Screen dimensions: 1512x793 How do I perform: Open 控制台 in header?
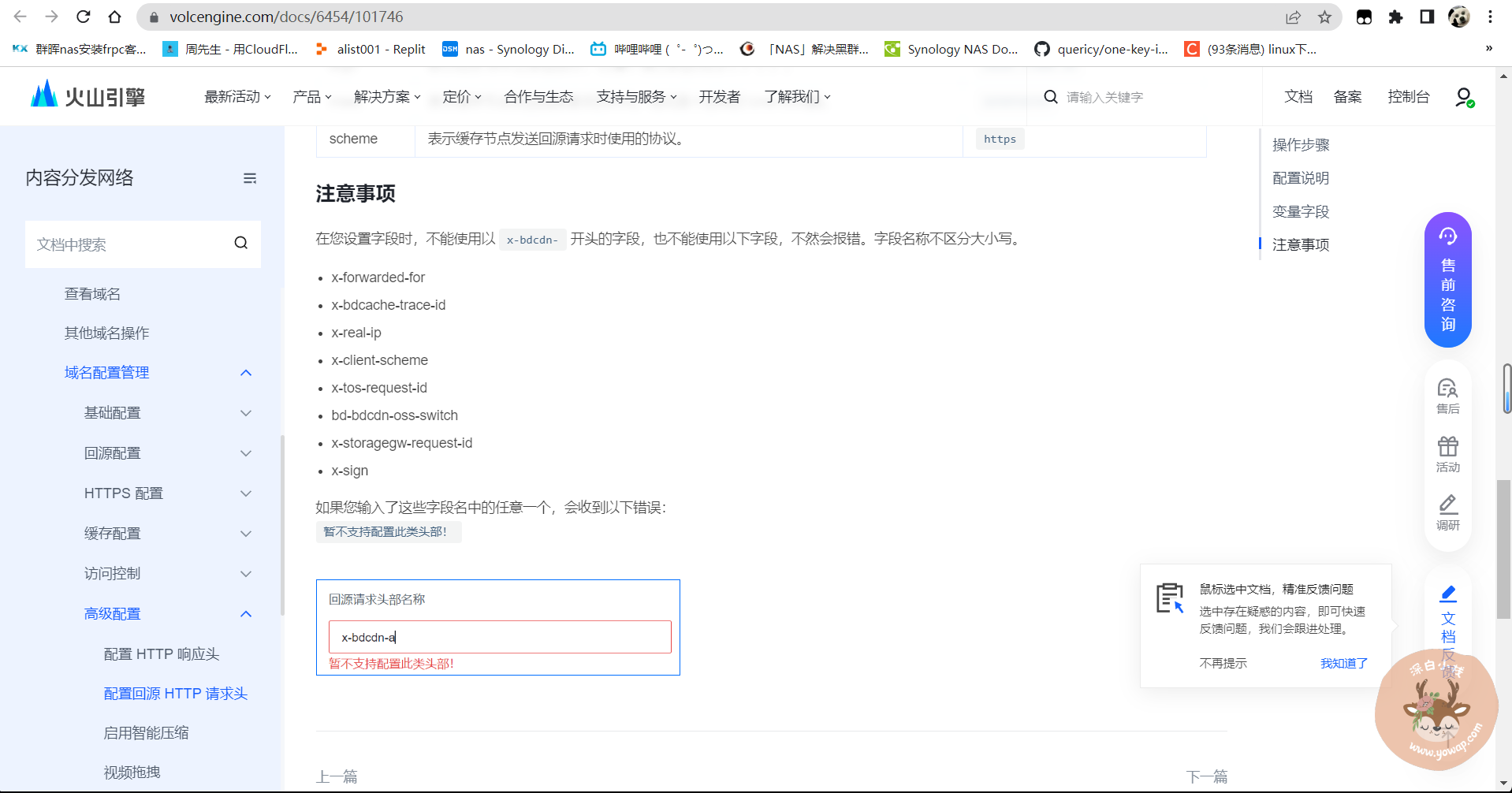(x=1409, y=97)
